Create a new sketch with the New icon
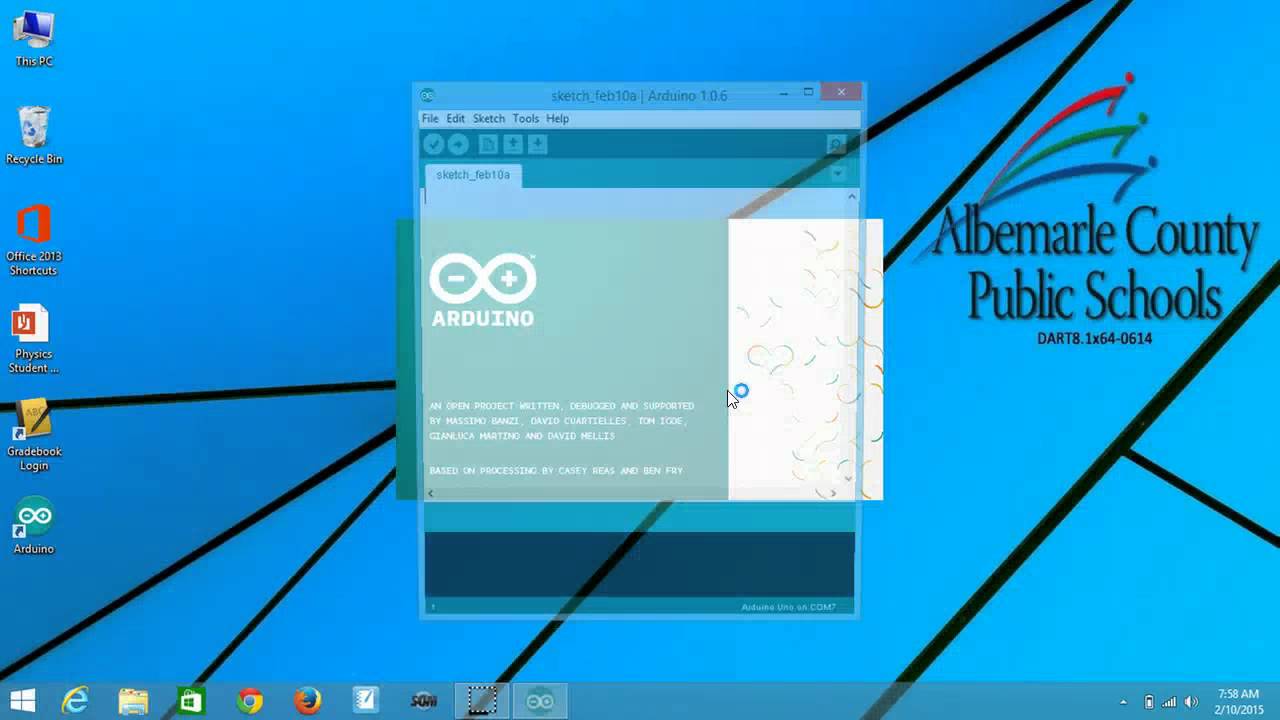Viewport: 1280px width, 720px height. point(488,145)
